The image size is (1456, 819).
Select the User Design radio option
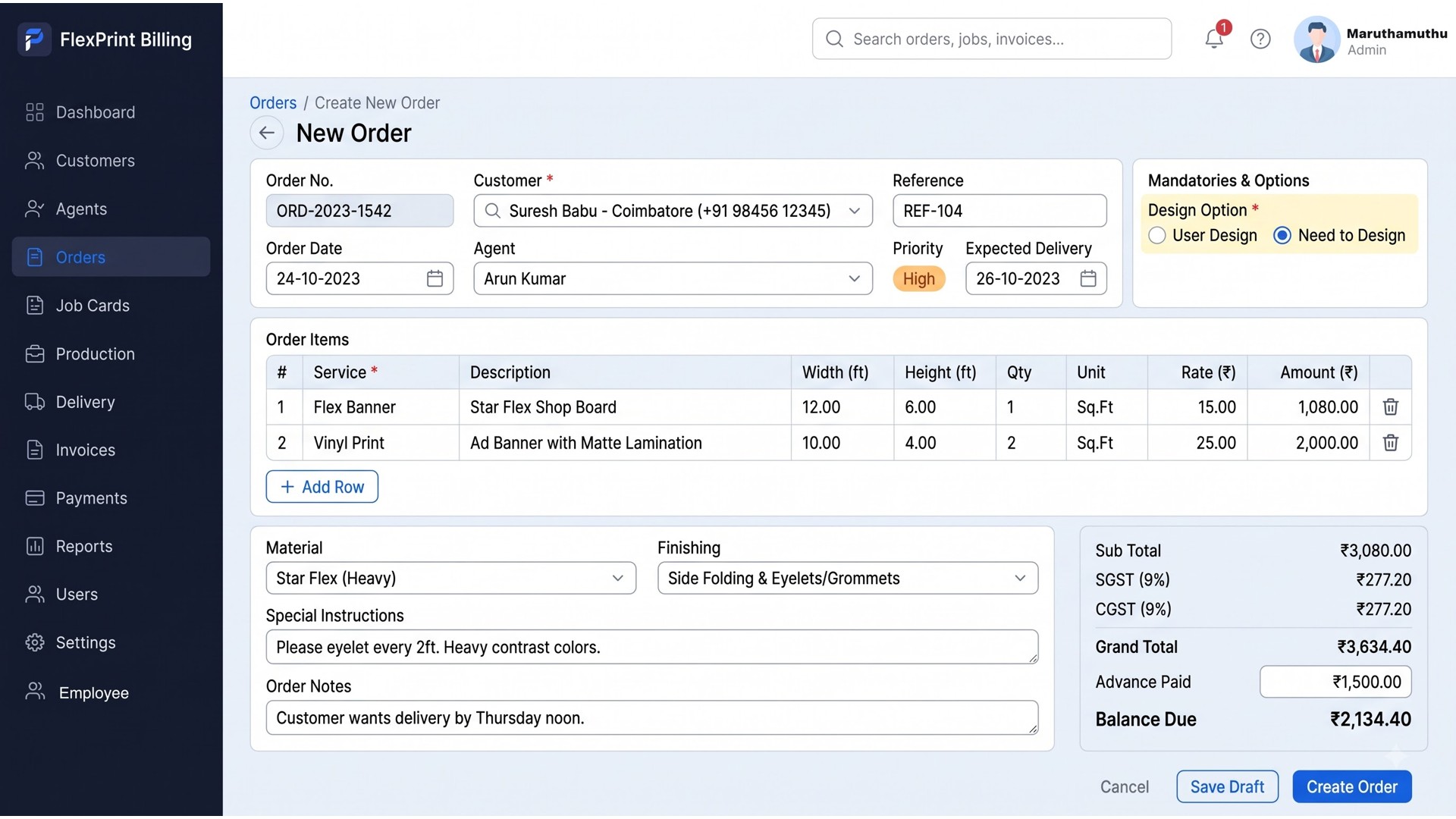click(x=1156, y=236)
